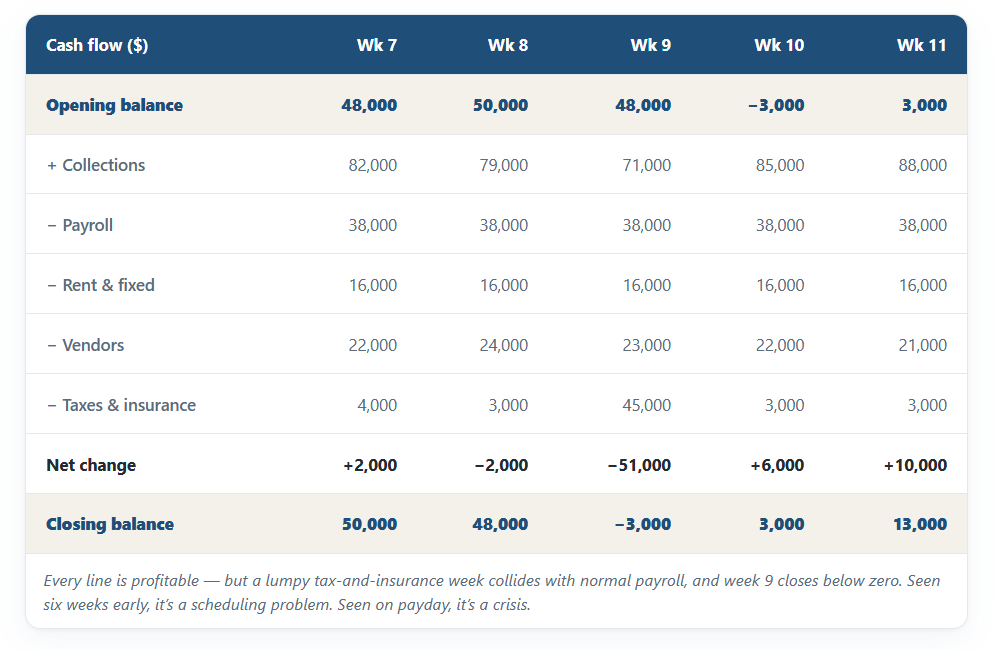Select the Net change row label
The height and width of the screenshot is (650, 994).
(91, 465)
